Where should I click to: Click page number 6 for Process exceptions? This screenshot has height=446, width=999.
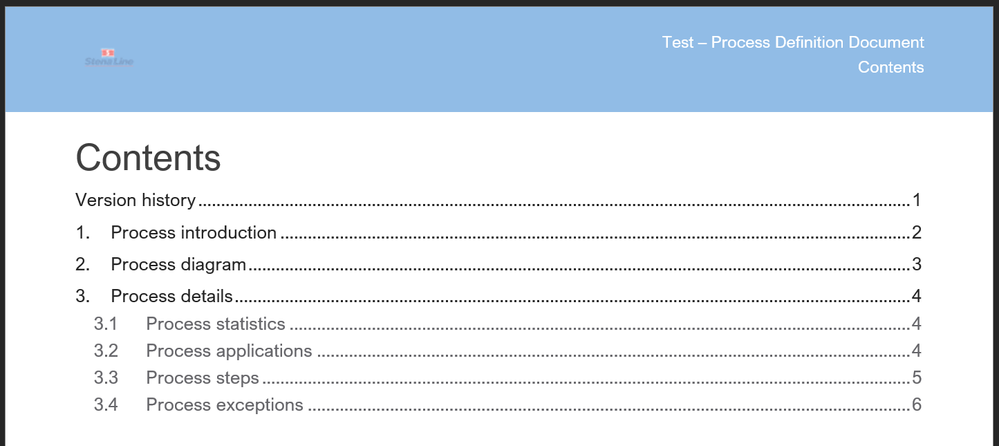click(x=917, y=405)
